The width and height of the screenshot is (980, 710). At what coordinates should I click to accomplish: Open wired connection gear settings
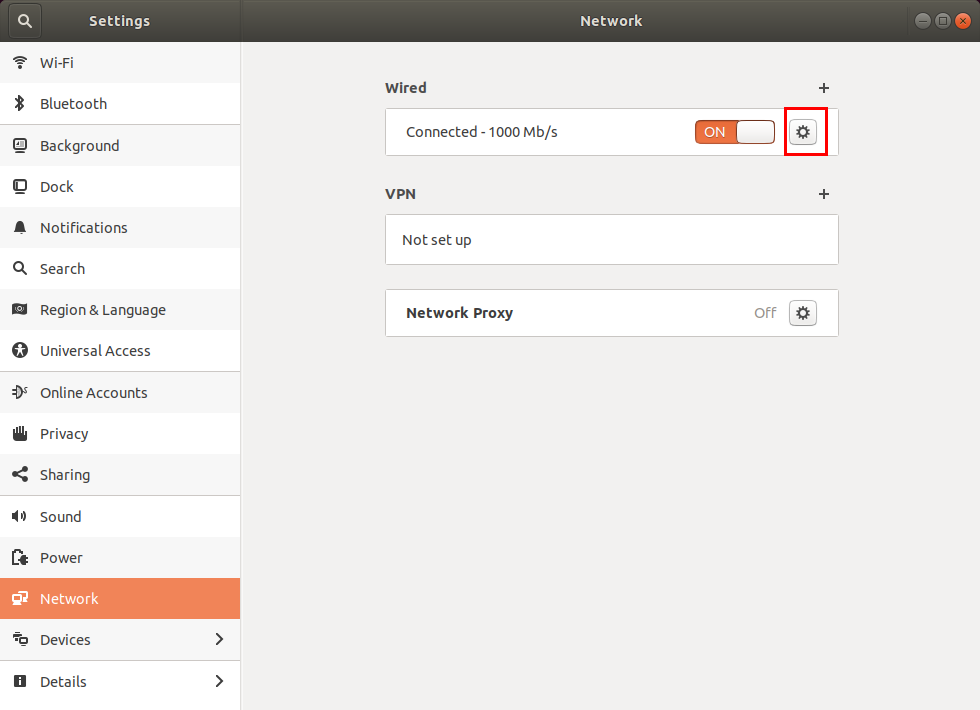pyautogui.click(x=803, y=132)
